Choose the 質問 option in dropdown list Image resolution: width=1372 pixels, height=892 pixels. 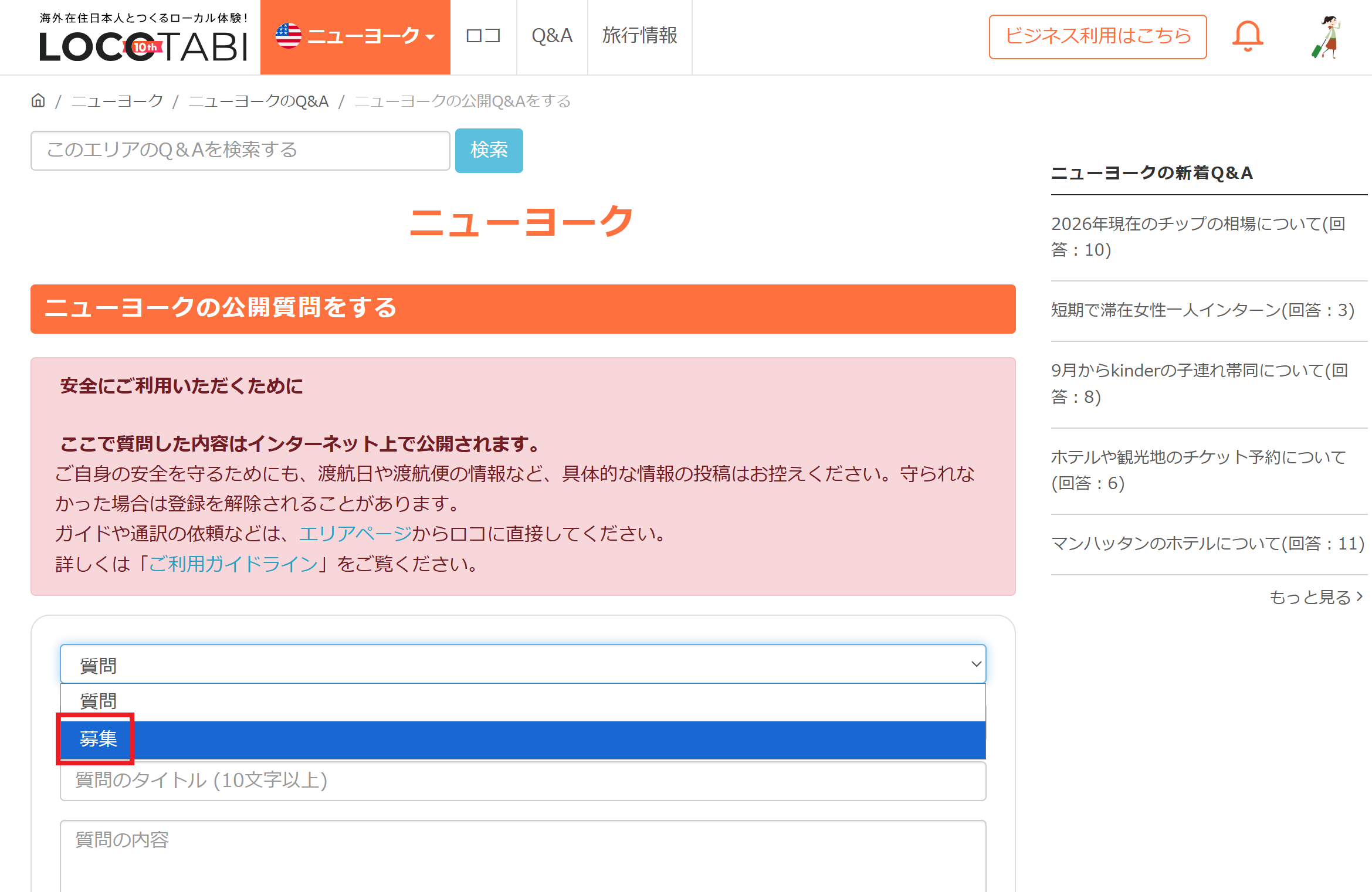pos(523,701)
